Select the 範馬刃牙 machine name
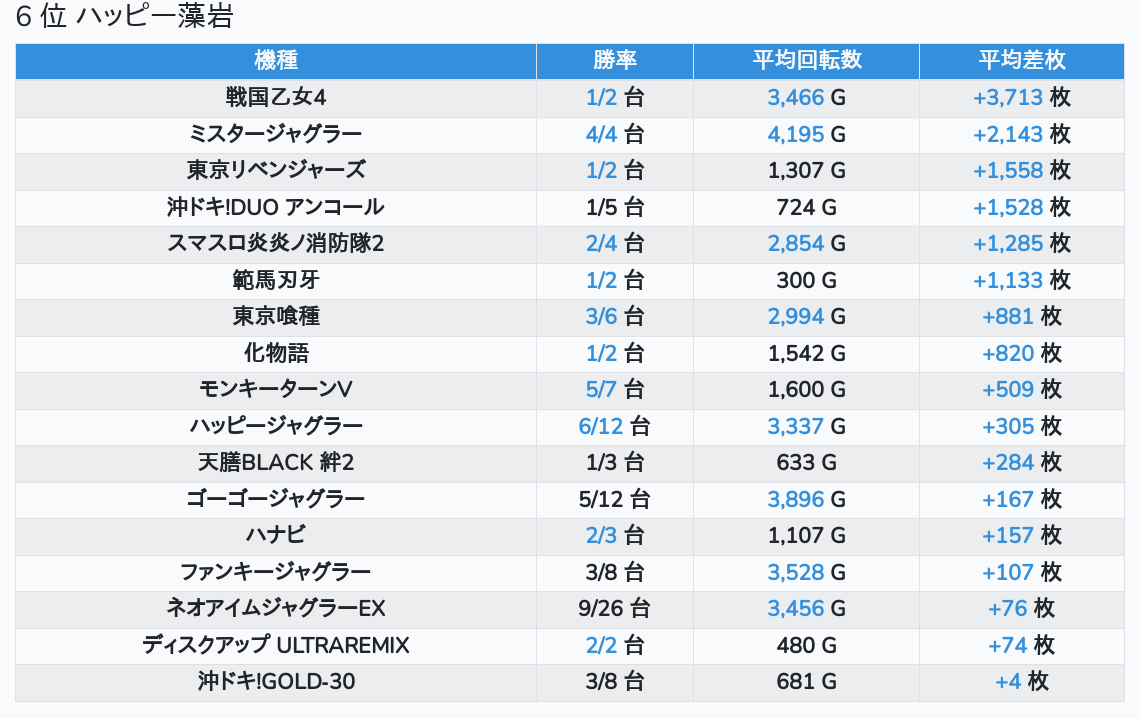 point(276,280)
